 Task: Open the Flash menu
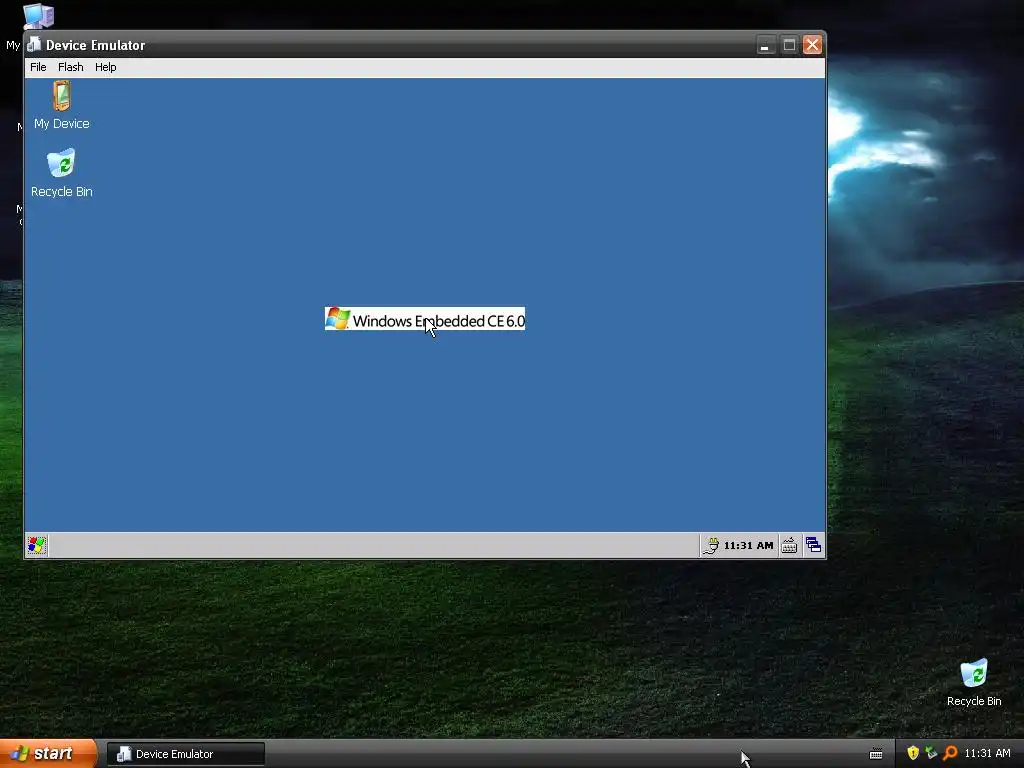click(x=71, y=67)
